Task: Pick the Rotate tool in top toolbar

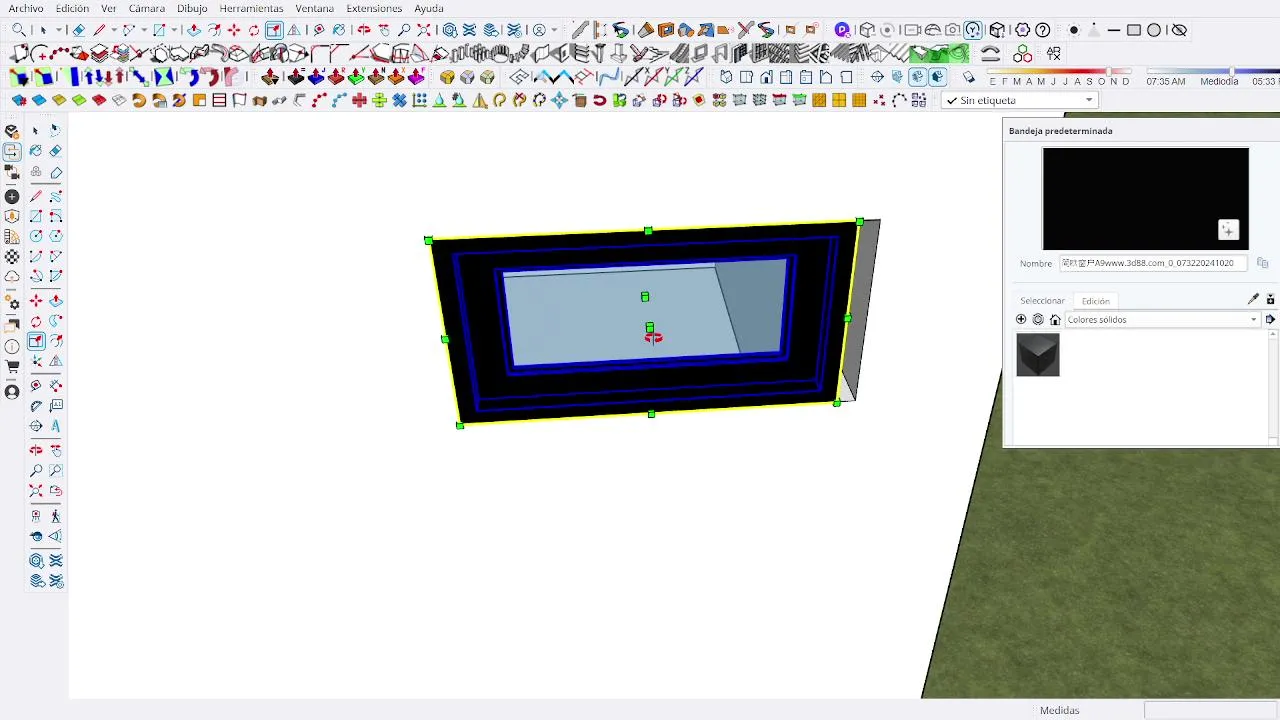Action: [254, 30]
